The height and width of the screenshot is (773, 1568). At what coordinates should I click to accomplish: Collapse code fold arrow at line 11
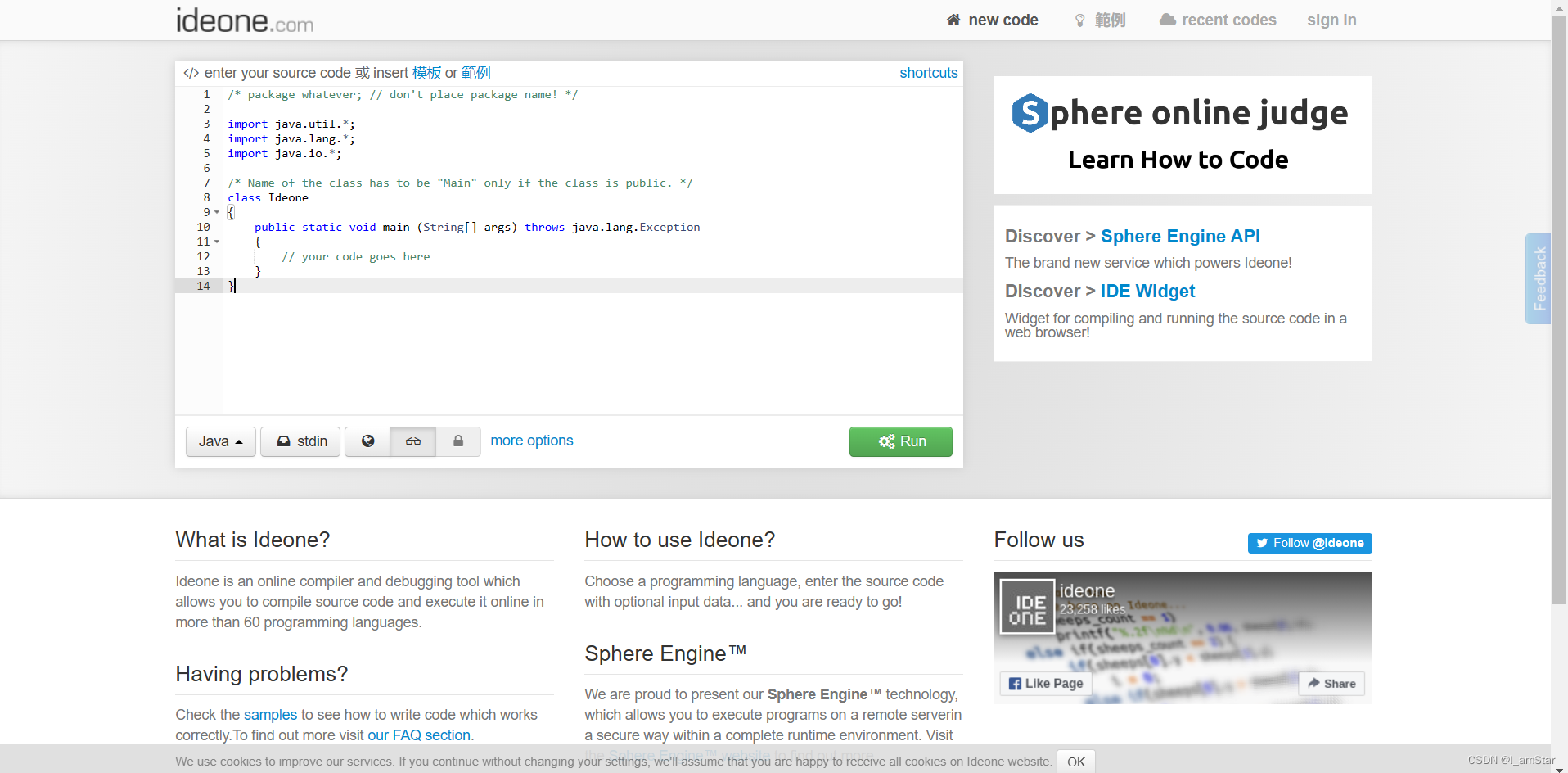point(217,242)
